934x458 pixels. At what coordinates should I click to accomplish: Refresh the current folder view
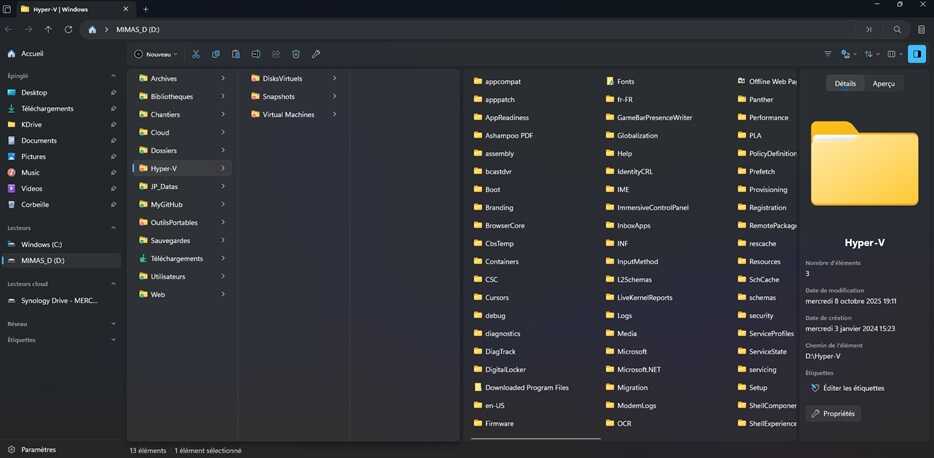coord(68,29)
